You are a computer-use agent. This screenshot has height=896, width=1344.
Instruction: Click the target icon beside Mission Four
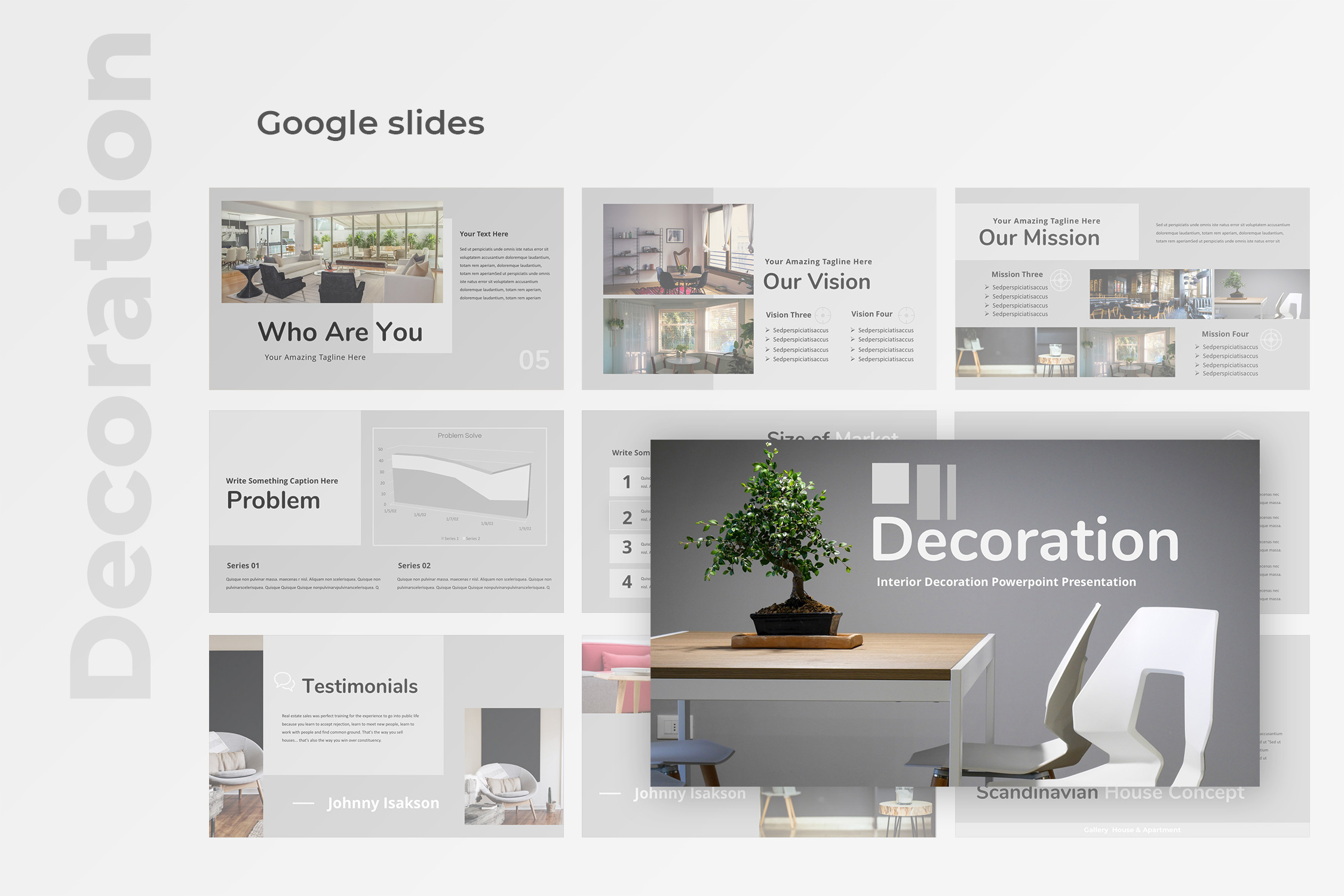(x=1271, y=339)
